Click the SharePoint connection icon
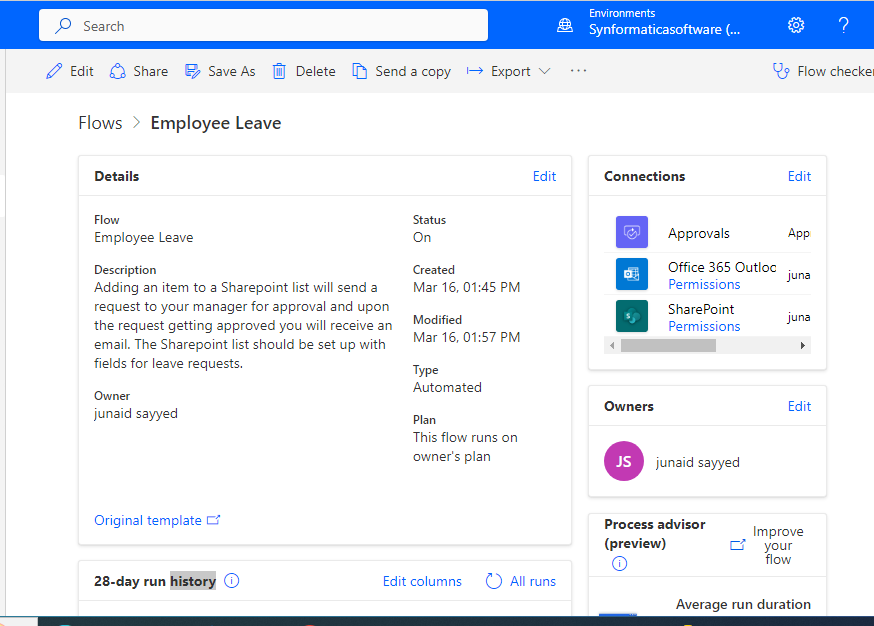This screenshot has width=874, height=626. pyautogui.click(x=632, y=316)
